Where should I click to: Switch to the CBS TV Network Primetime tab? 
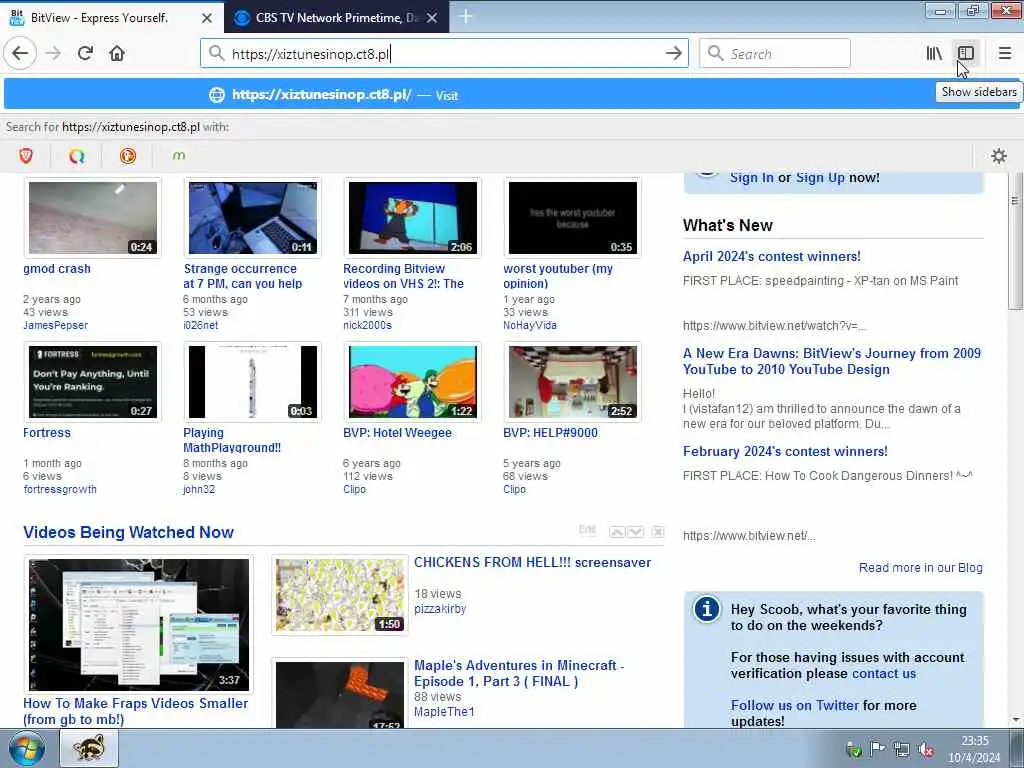click(x=337, y=17)
